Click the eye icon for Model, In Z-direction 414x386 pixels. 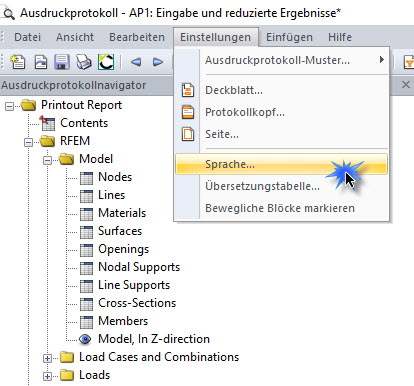point(85,339)
